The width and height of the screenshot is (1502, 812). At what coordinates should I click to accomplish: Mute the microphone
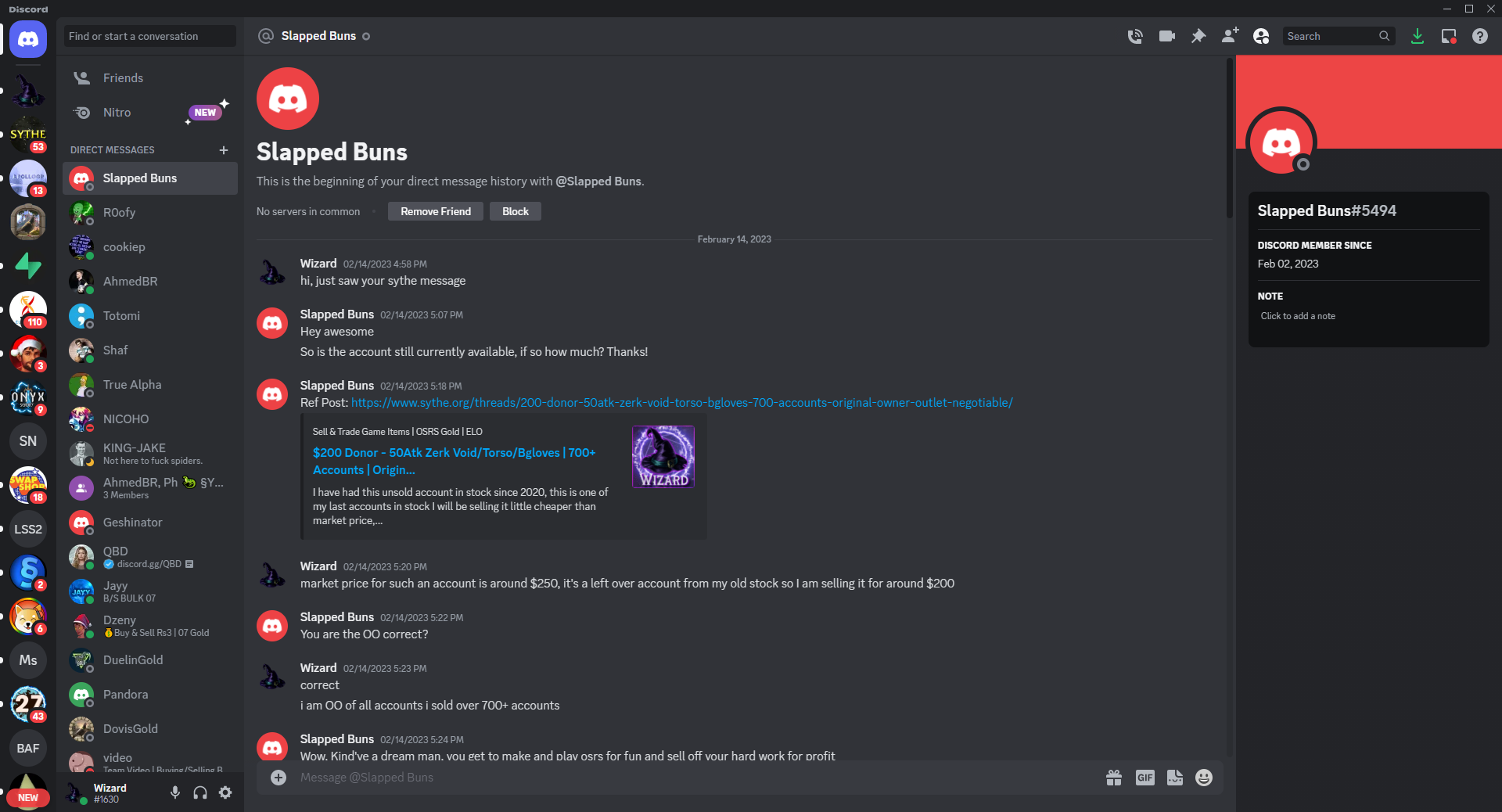click(175, 792)
